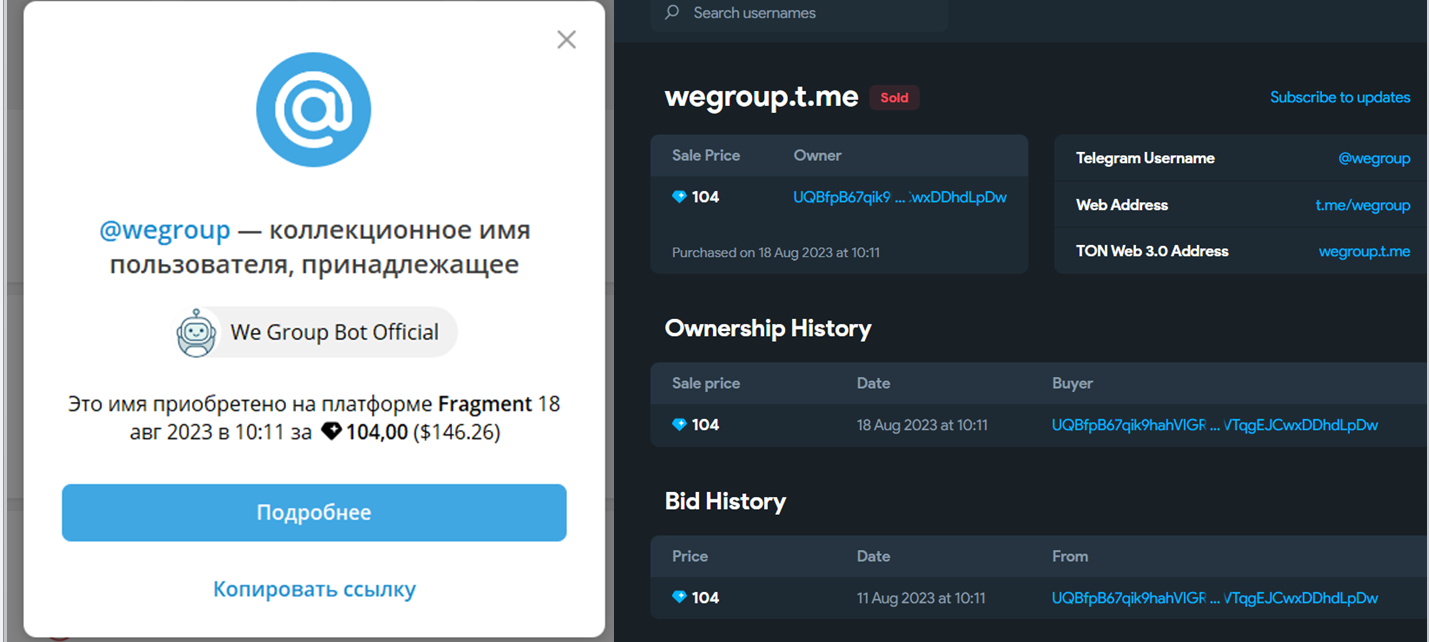This screenshot has height=642, width=1429.
Task: Click the TON diamond icon in dialog
Action: point(331,432)
